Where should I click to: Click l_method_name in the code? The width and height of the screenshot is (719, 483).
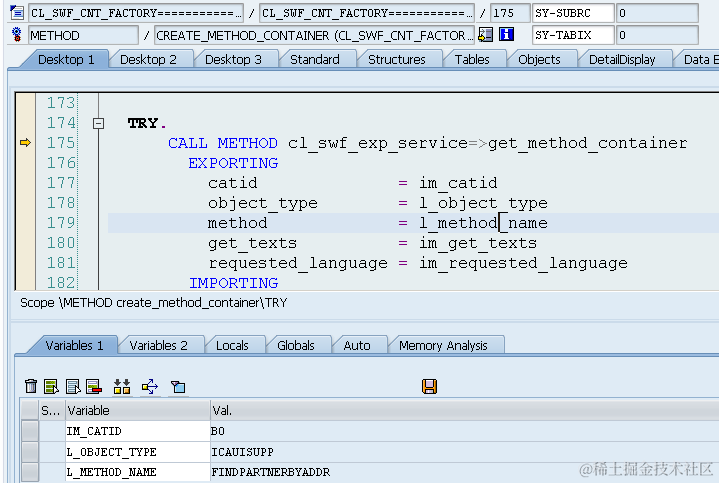tap(483, 223)
